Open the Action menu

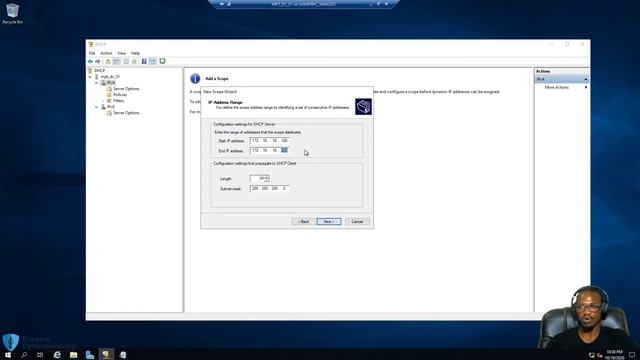coord(106,53)
